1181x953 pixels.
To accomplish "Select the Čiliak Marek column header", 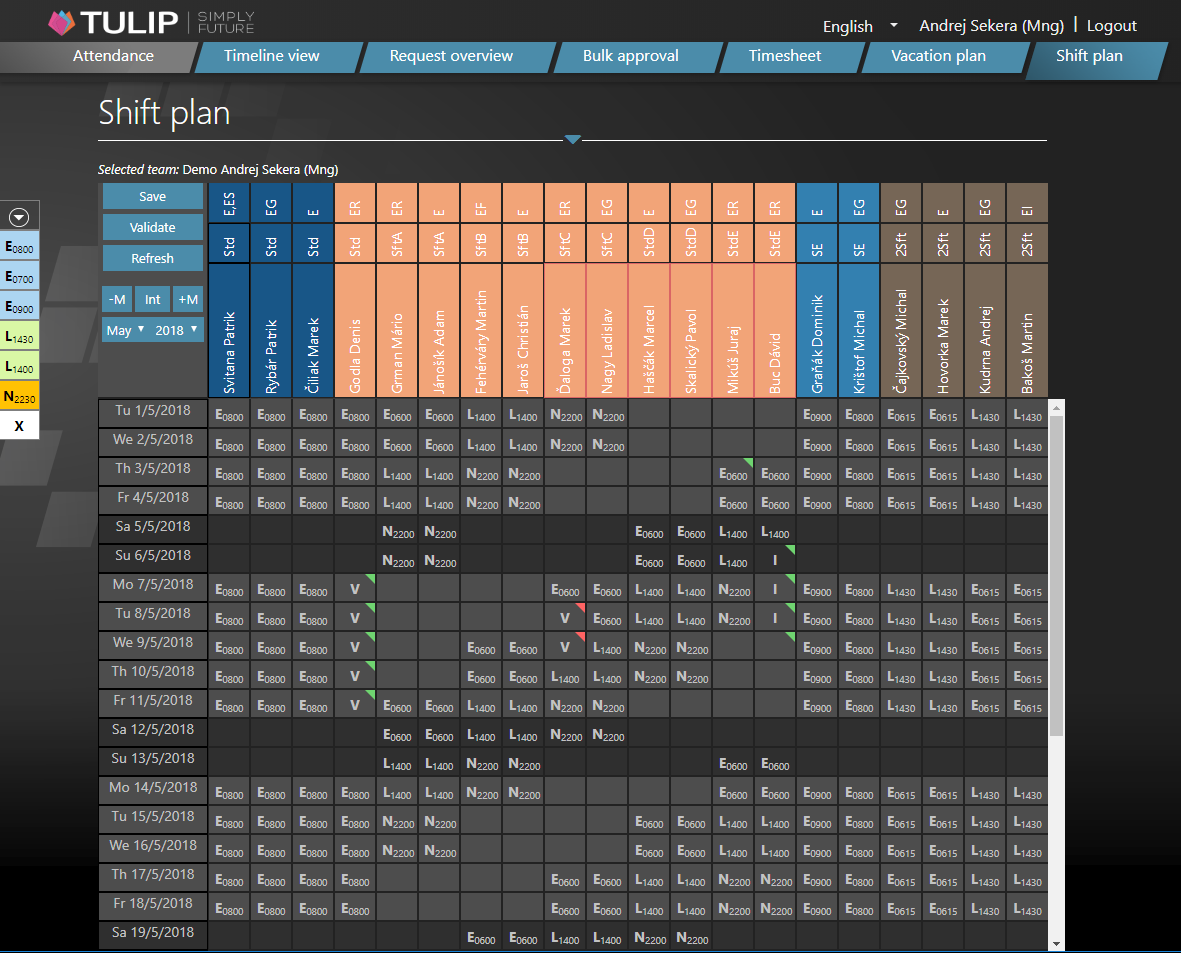I will tap(313, 330).
